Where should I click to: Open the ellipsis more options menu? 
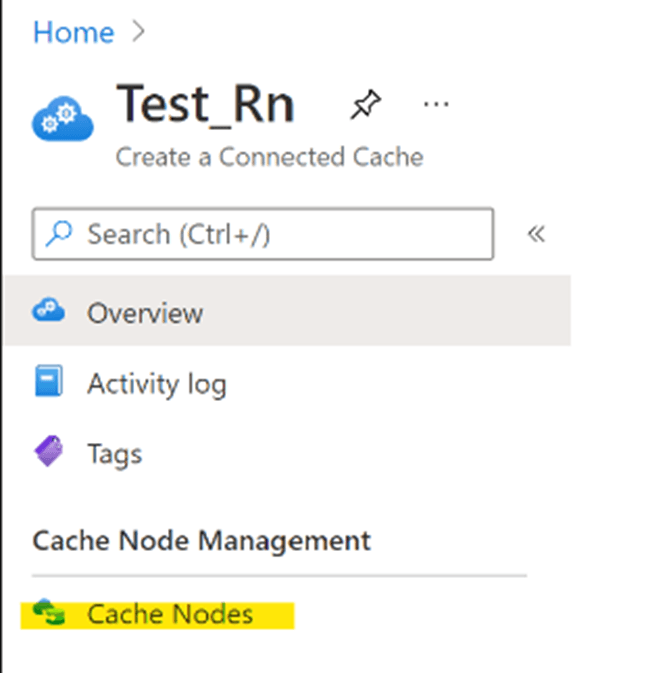(436, 104)
